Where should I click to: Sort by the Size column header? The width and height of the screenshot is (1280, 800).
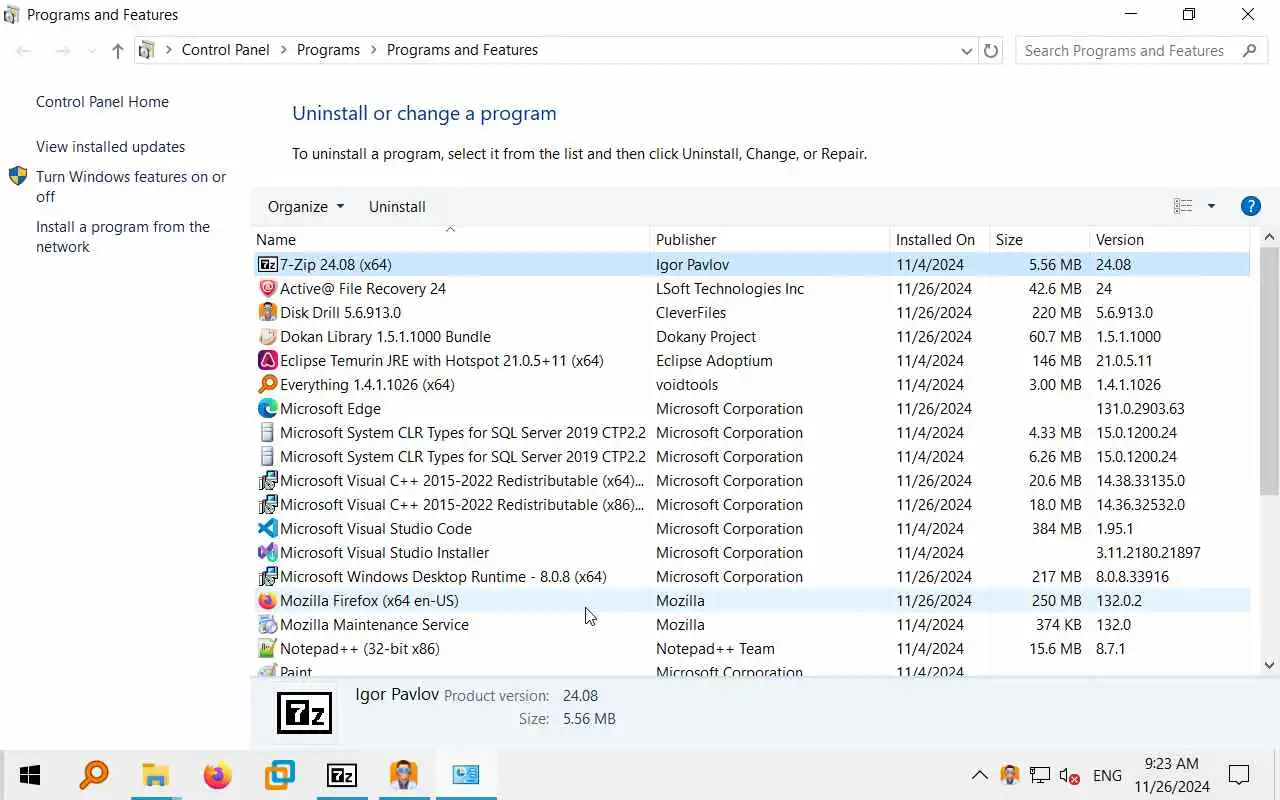(x=1039, y=240)
